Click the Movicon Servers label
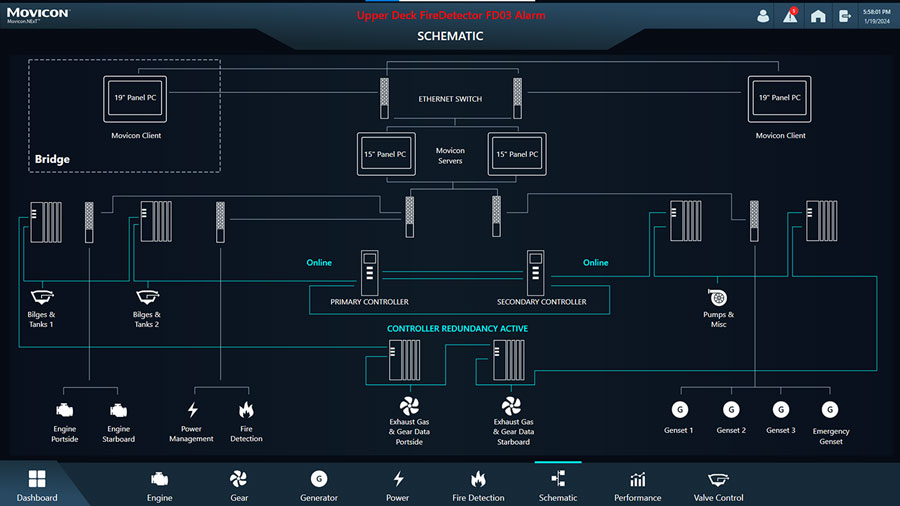 click(450, 155)
